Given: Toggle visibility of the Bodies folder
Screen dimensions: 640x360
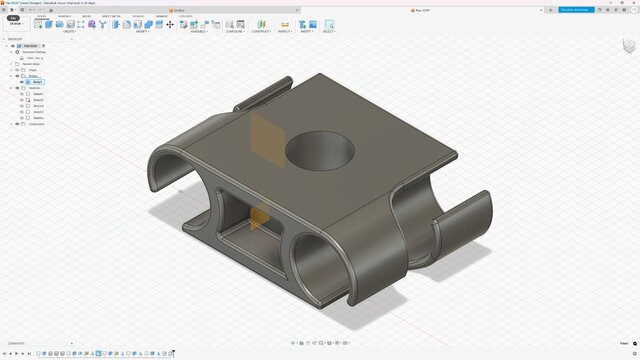Looking at the screenshot, I should click(17, 76).
